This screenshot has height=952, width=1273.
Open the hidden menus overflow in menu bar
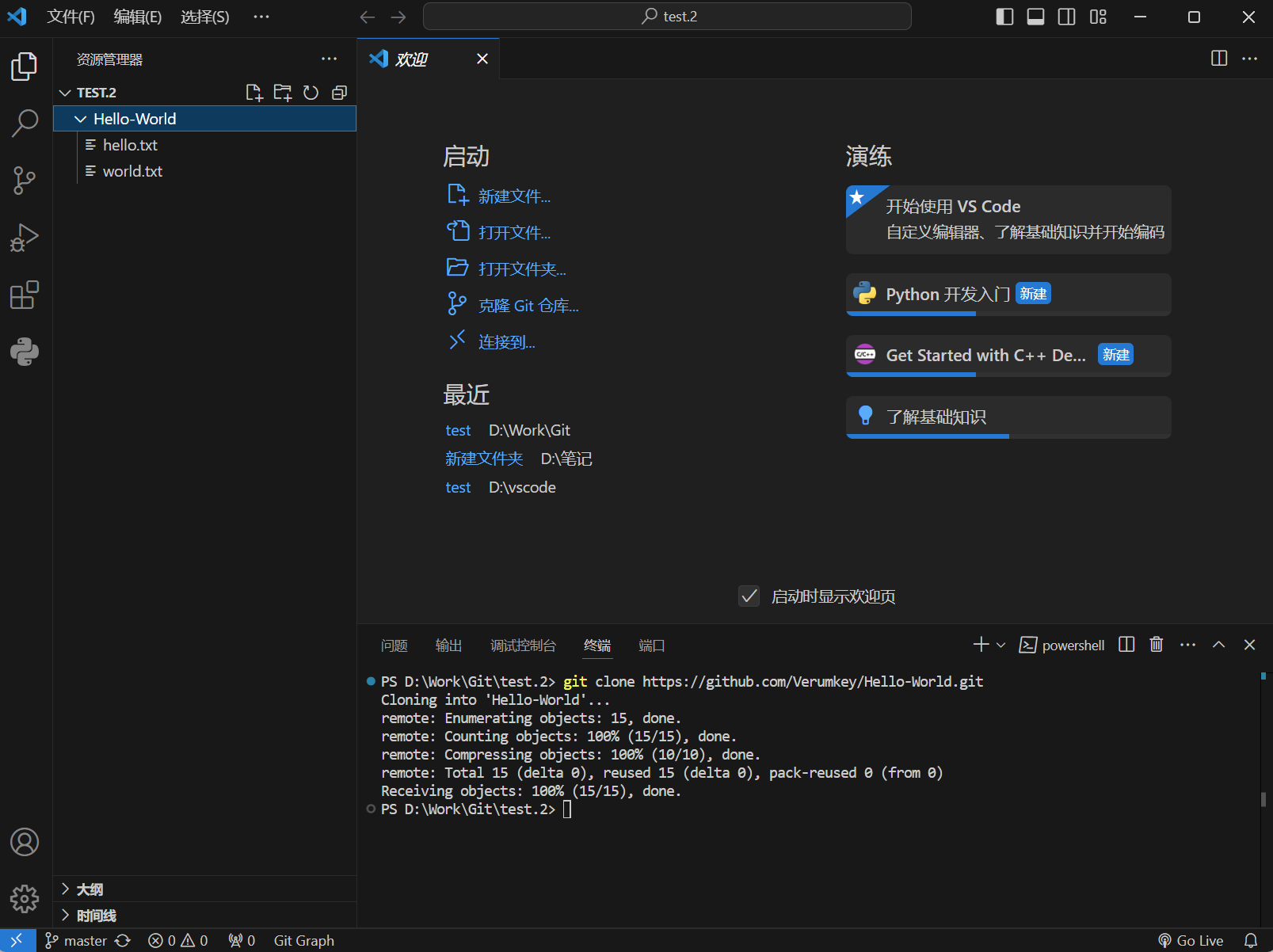pyautogui.click(x=261, y=17)
